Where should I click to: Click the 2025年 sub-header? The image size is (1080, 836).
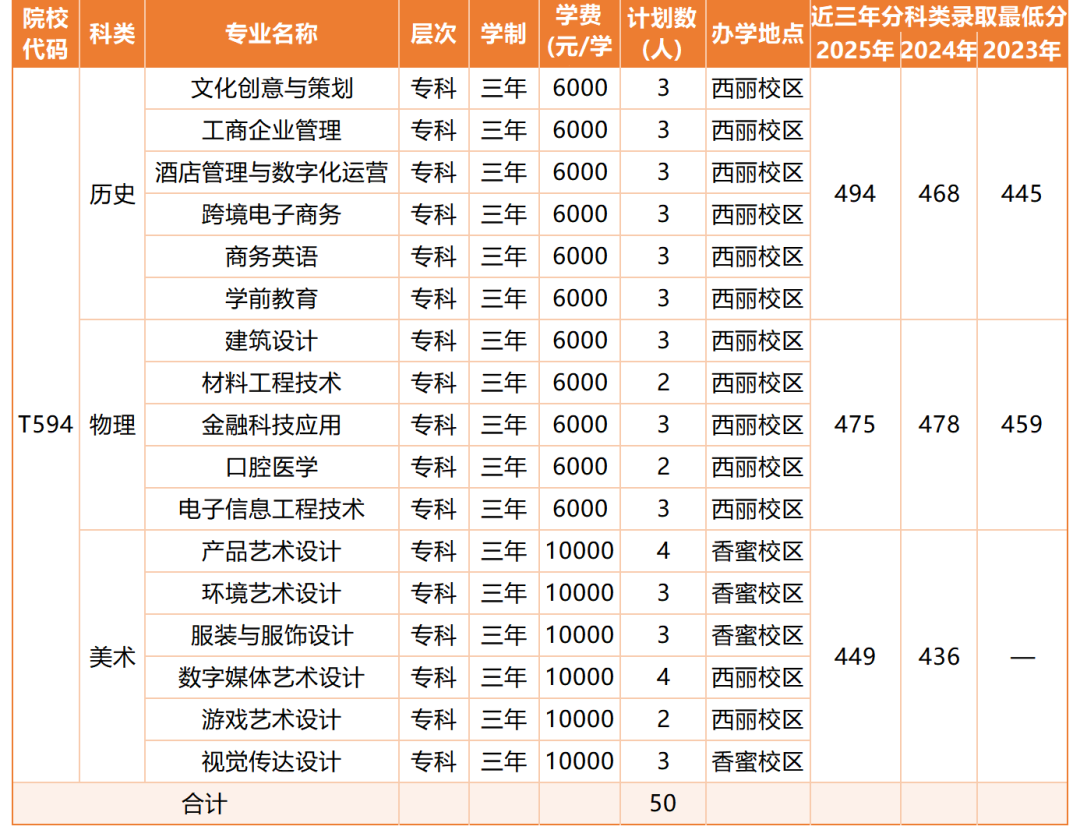coord(855,50)
